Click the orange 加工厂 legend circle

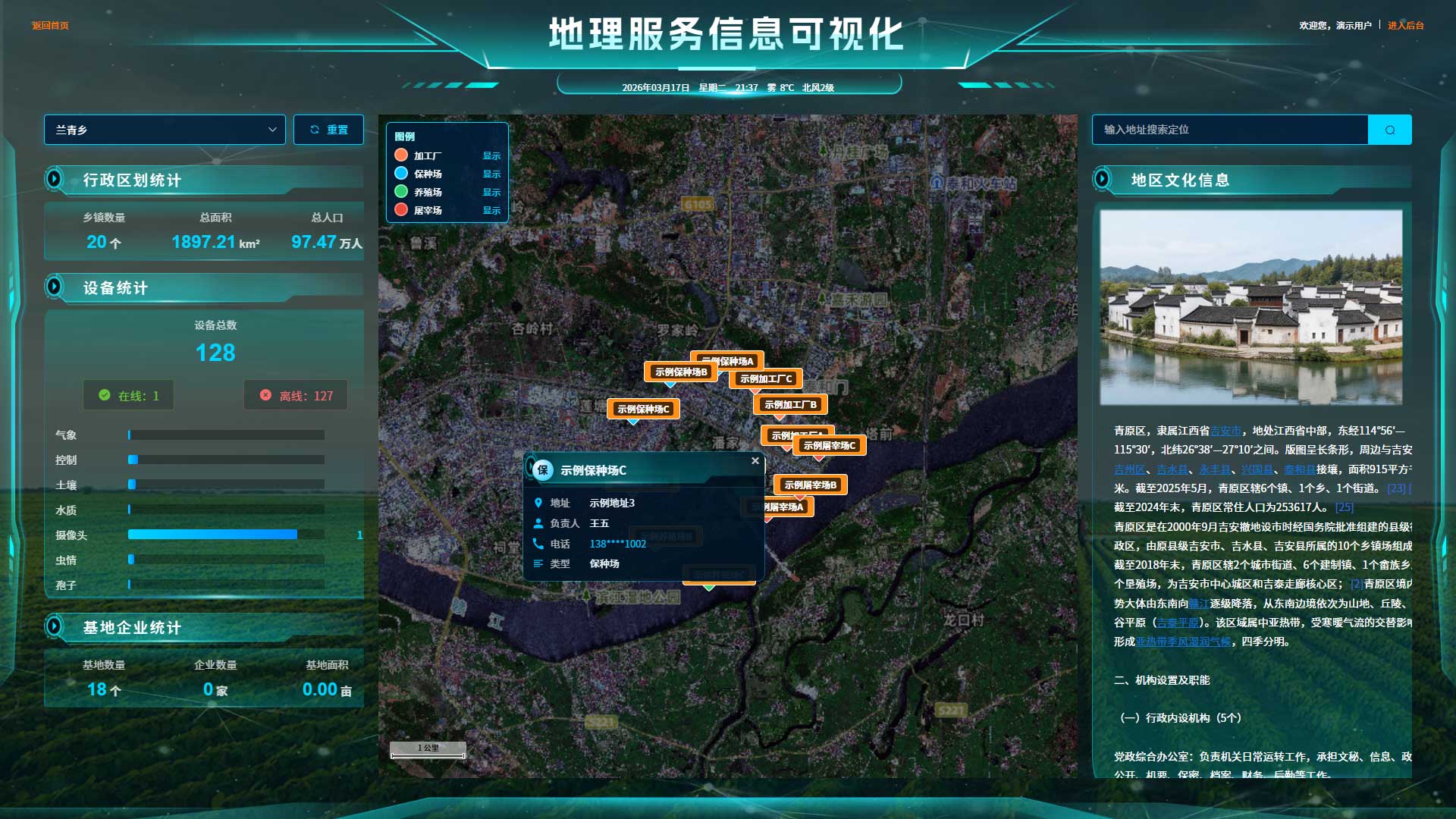click(x=401, y=155)
